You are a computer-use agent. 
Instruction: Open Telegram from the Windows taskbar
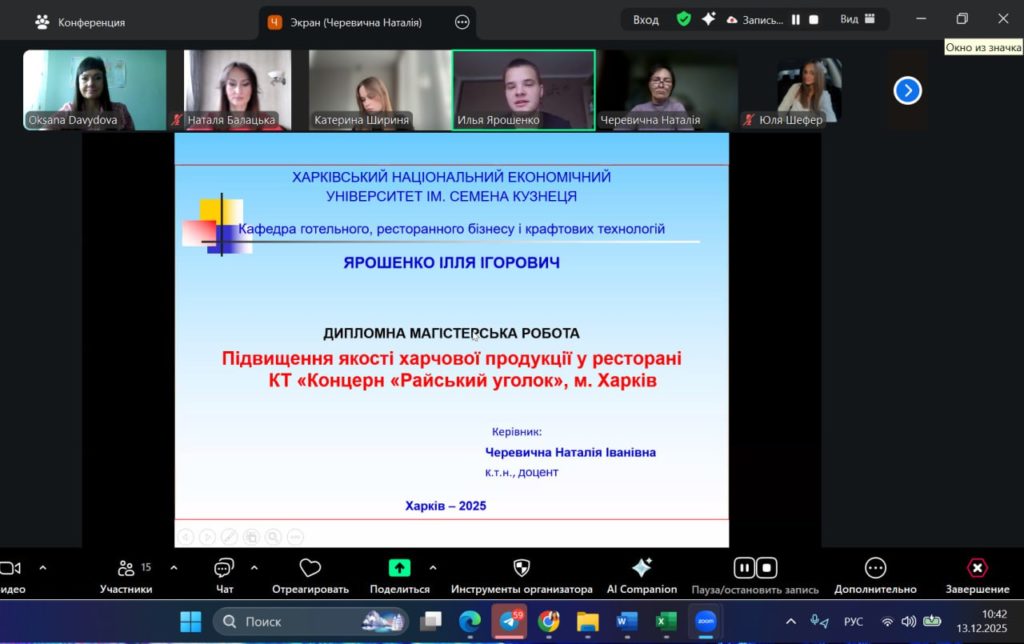[510, 621]
